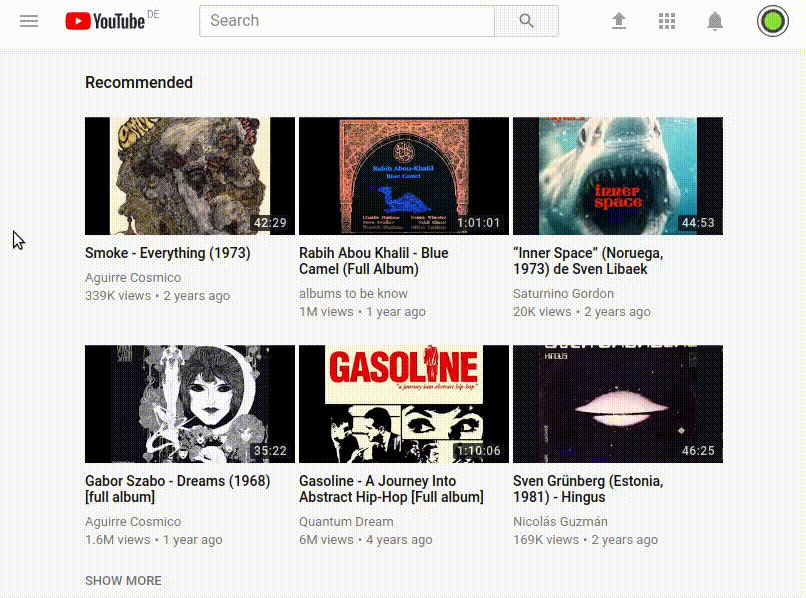Open the Smoke - Everything album thumbnail
This screenshot has height=598, width=806.
click(190, 176)
